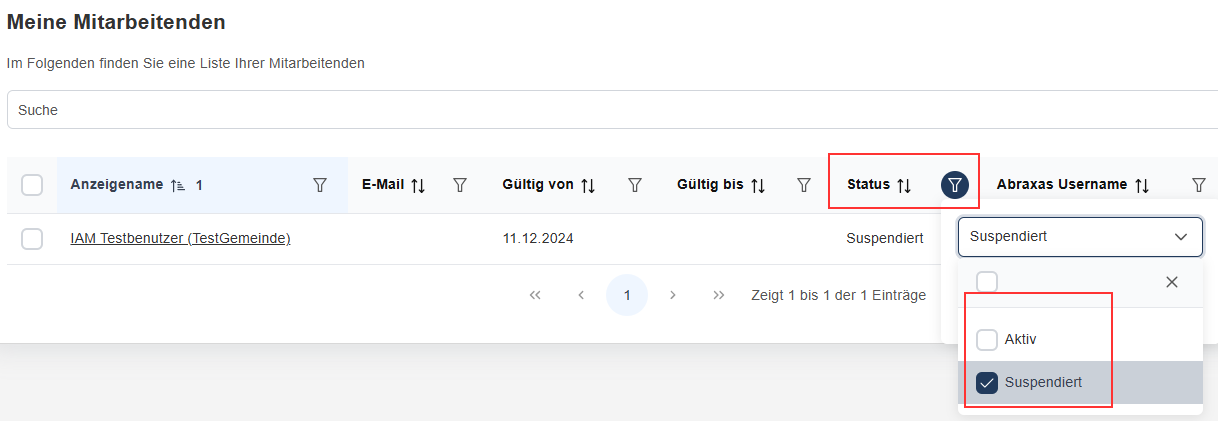Uncheck the Suspendiert option
The width and height of the screenshot is (1218, 421).
click(987, 383)
